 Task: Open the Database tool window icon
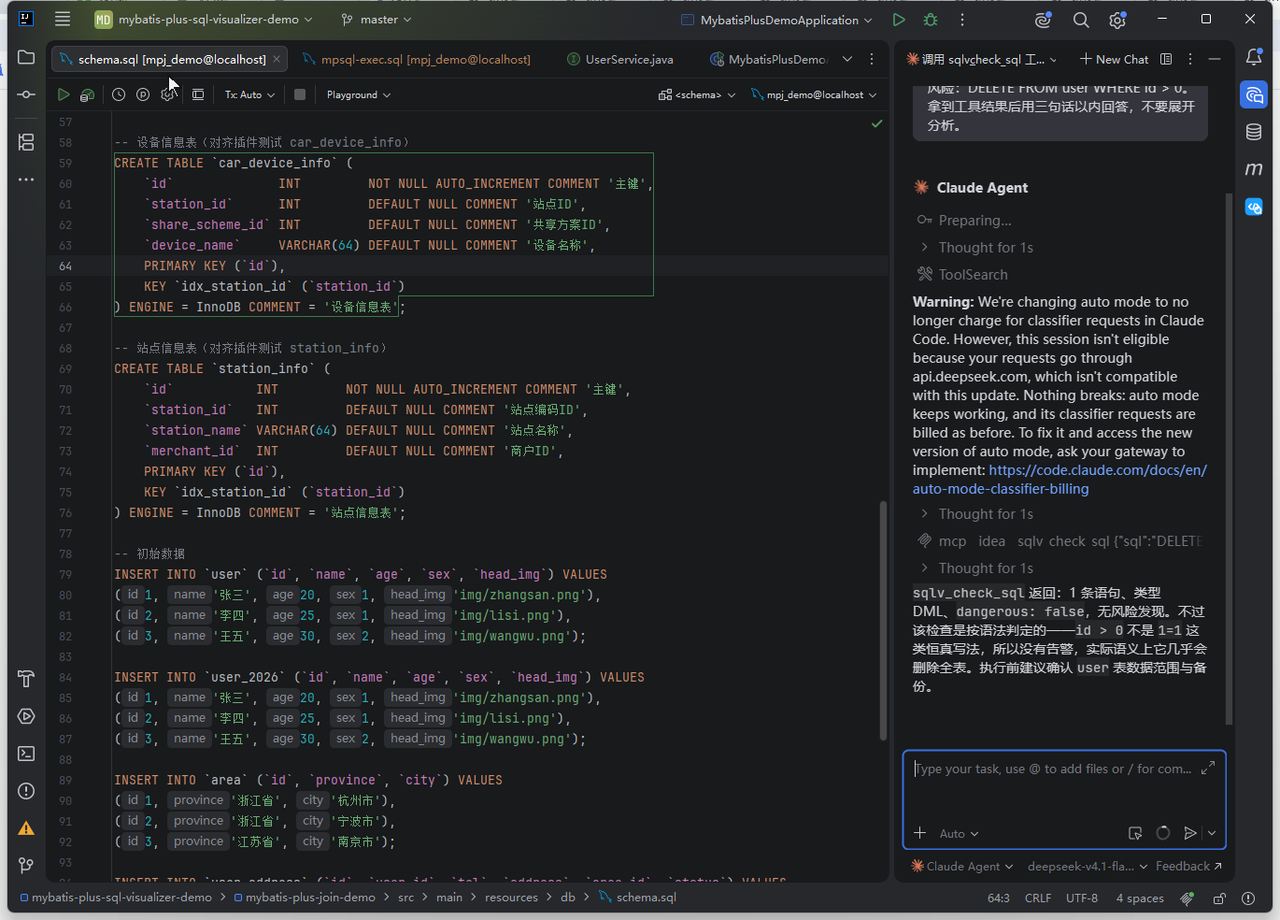tap(1254, 132)
